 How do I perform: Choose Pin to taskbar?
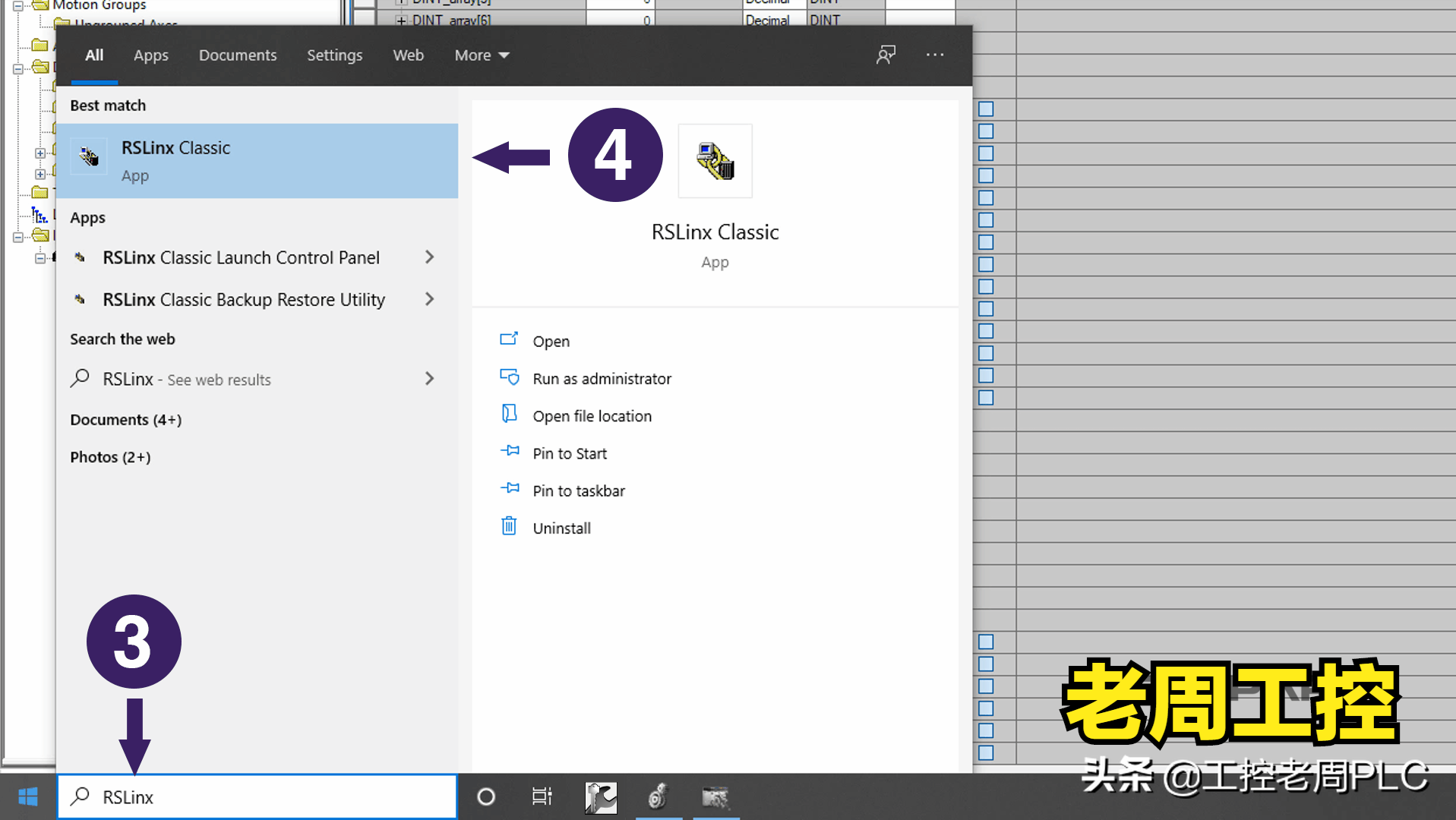[x=579, y=490]
